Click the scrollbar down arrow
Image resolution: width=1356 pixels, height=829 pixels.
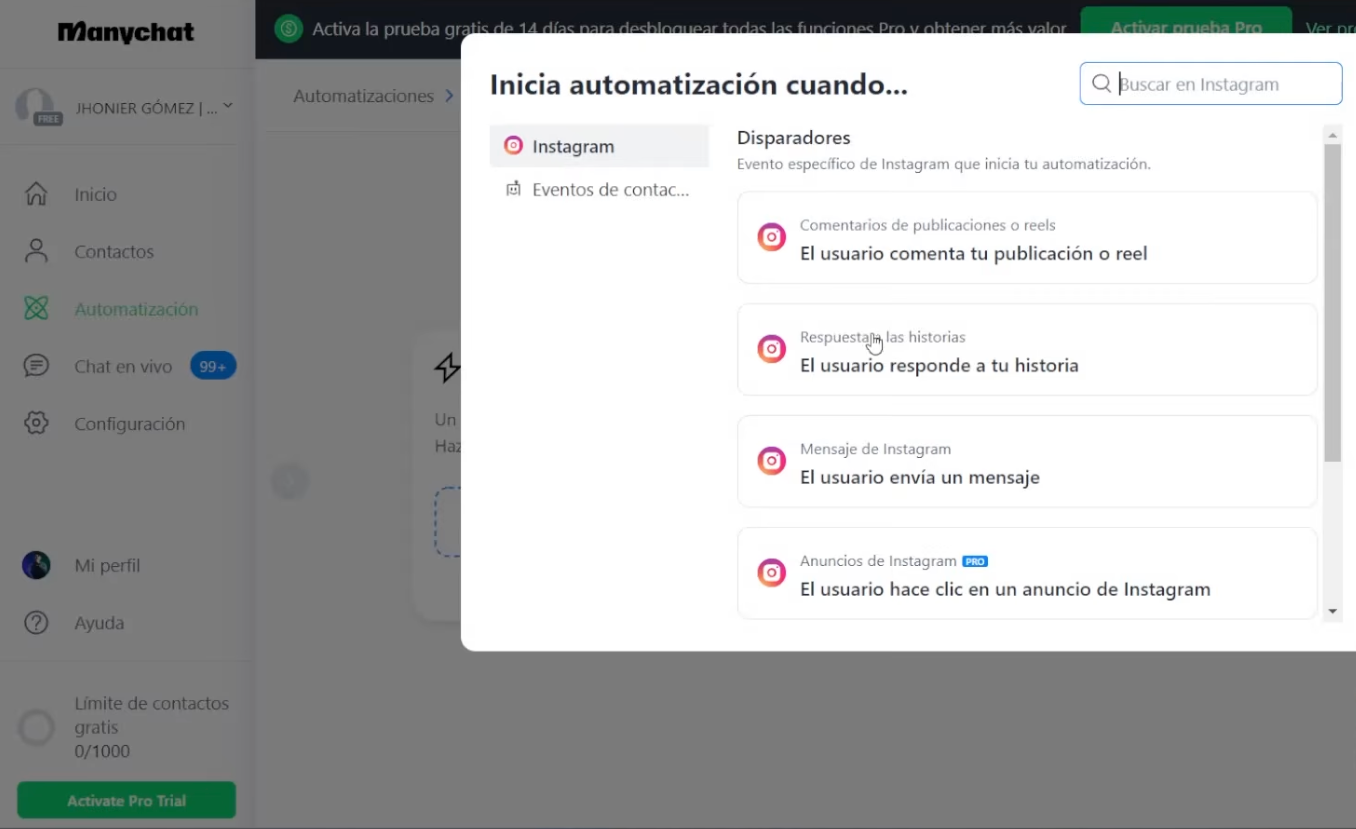[1332, 611]
